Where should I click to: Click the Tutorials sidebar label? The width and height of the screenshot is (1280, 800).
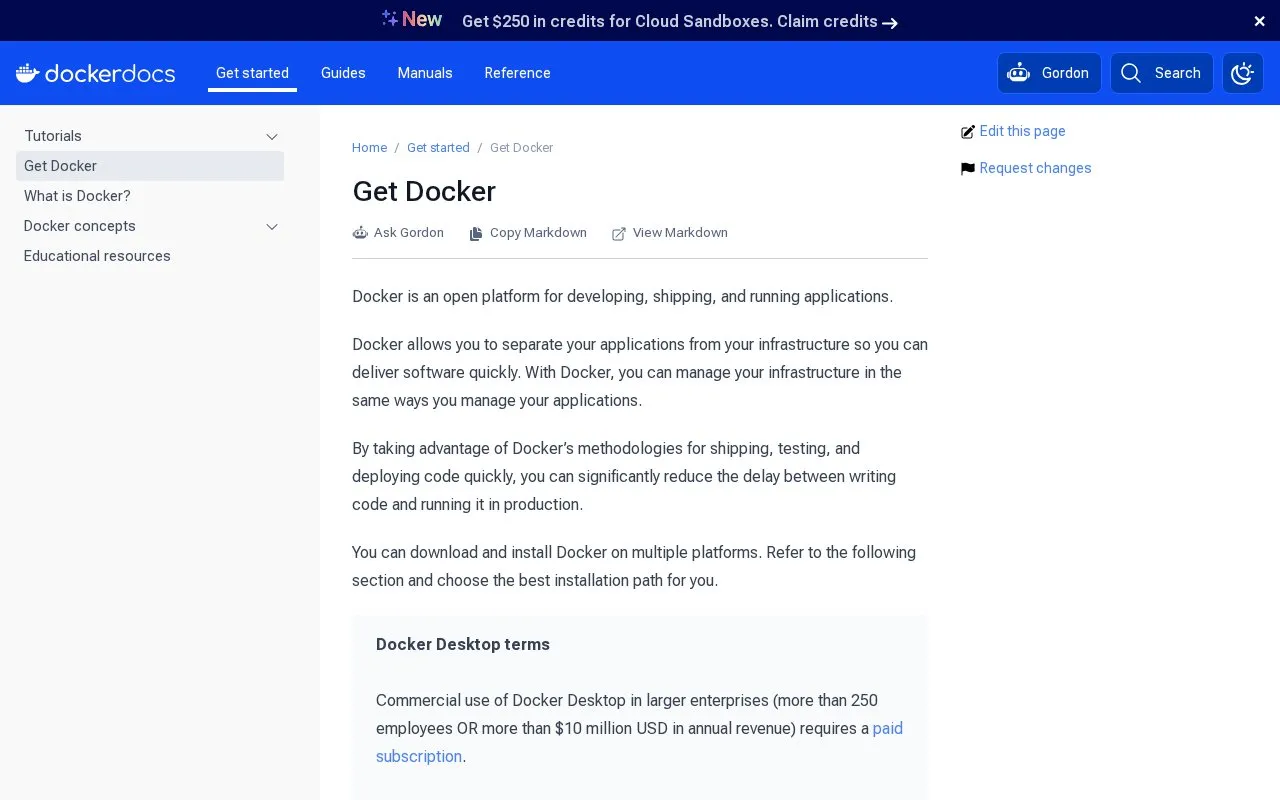pyautogui.click(x=53, y=136)
